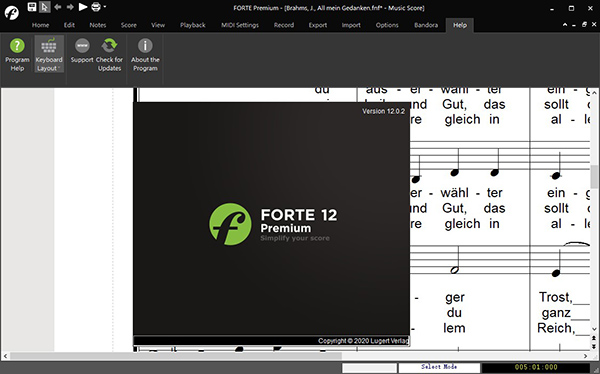Open the FORTE application logo menu
The width and height of the screenshot is (600, 374).
coord(11,13)
